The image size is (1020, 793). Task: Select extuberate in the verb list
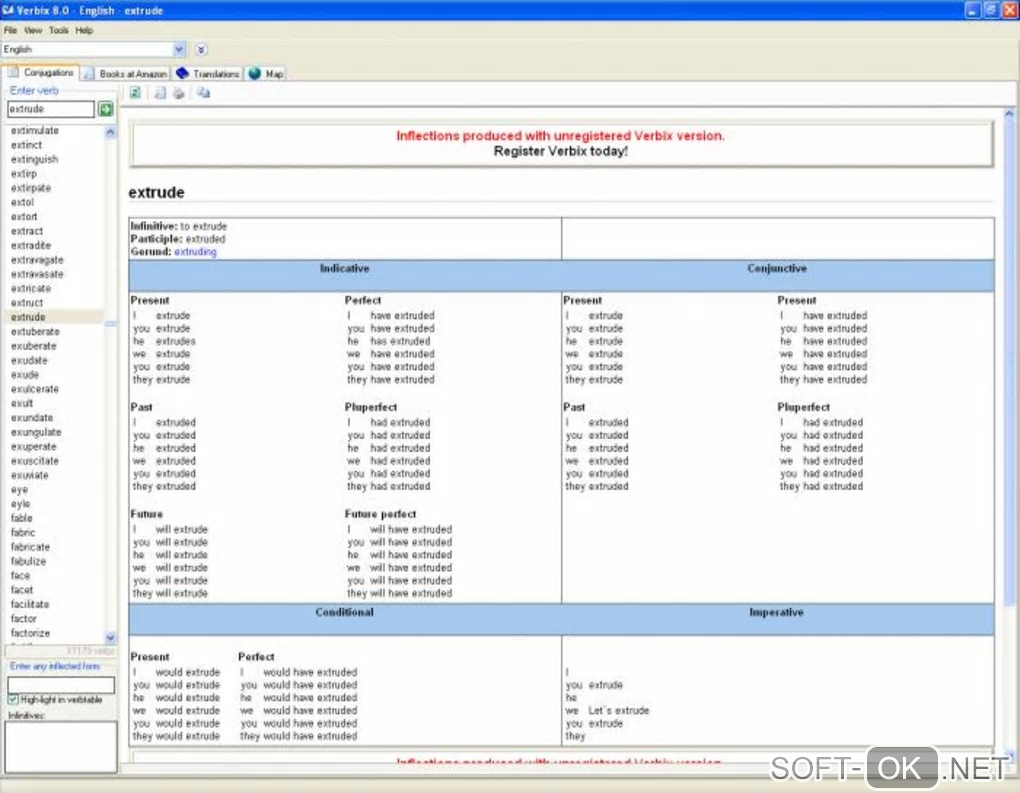35,332
